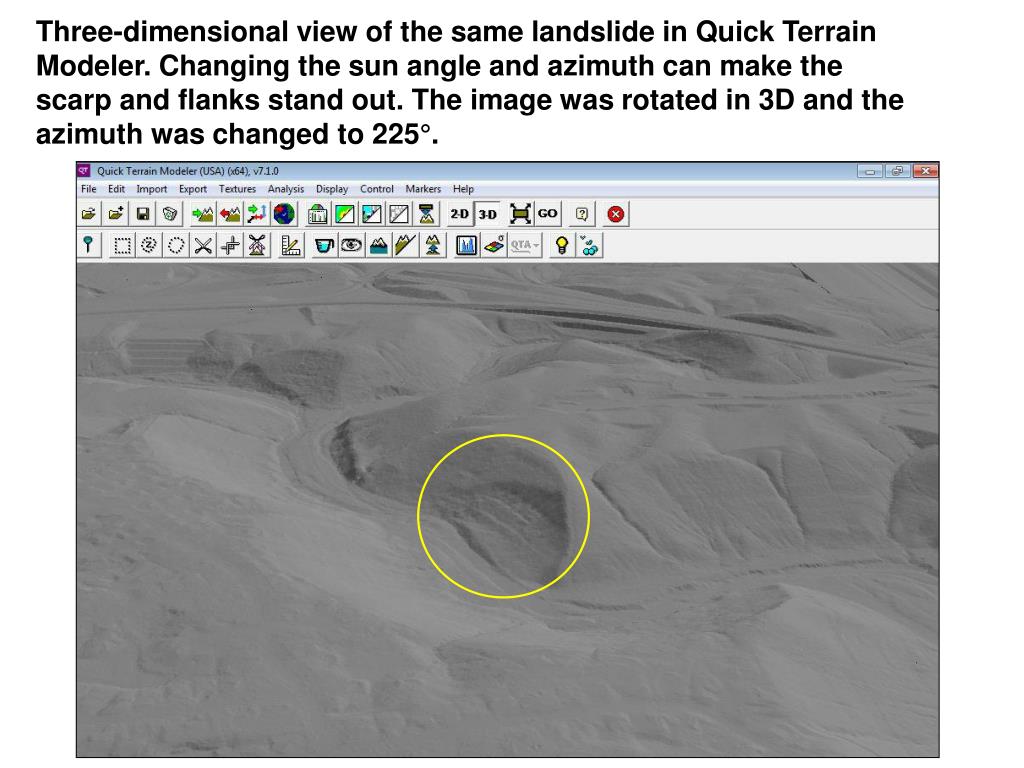Click the open model folder icon

pos(89,214)
